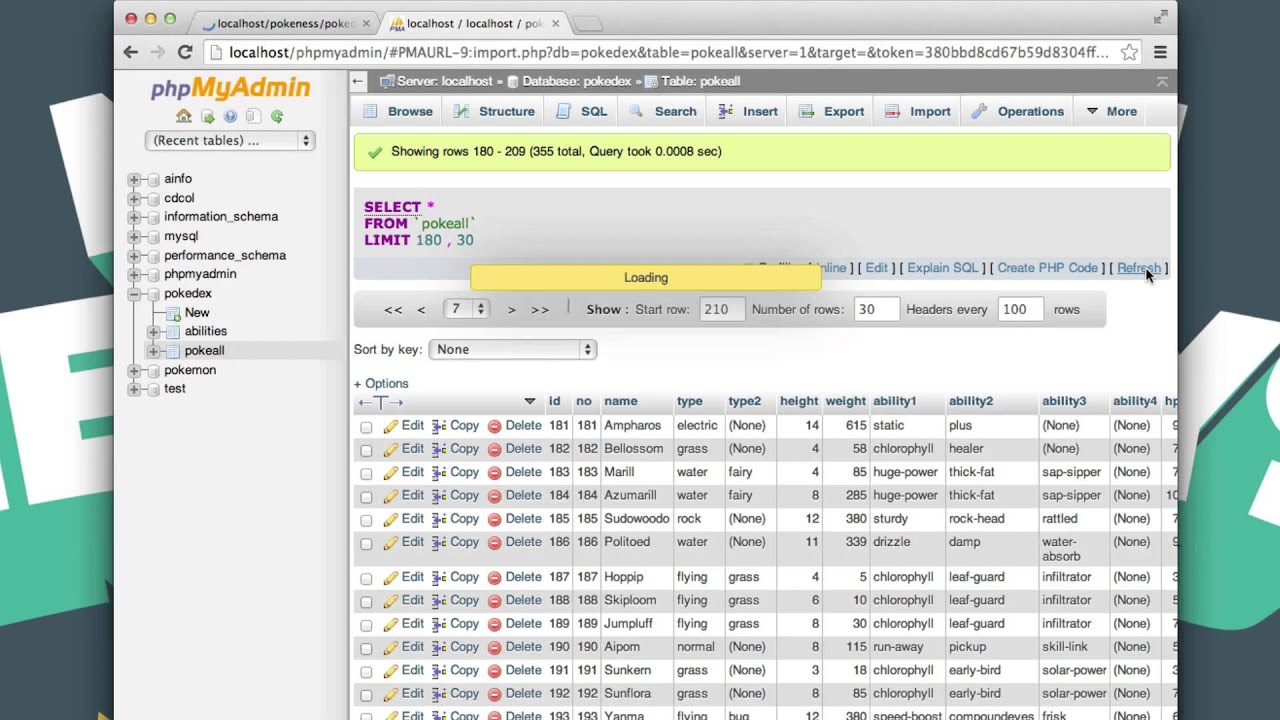This screenshot has height=720, width=1280.
Task: Open the Recent tables dropdown
Action: point(231,141)
